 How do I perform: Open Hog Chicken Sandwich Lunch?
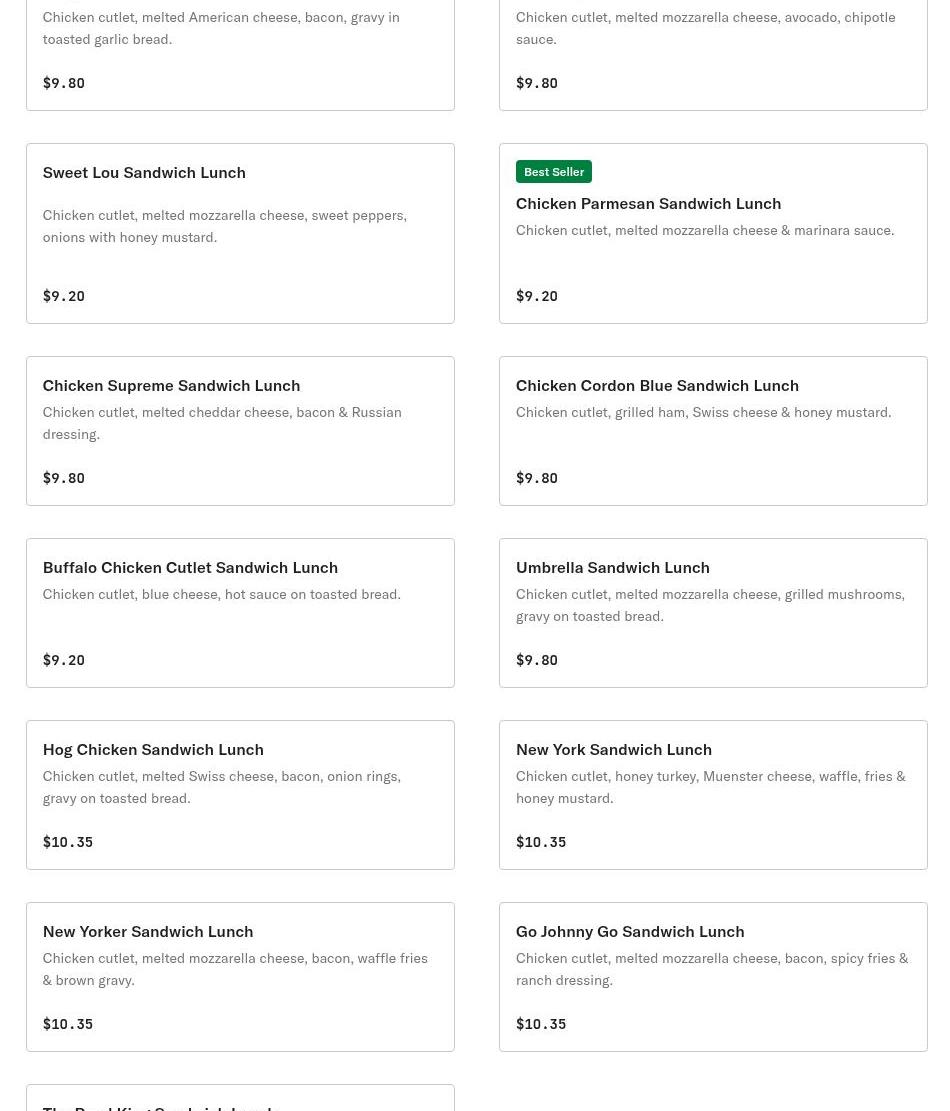coord(240,795)
